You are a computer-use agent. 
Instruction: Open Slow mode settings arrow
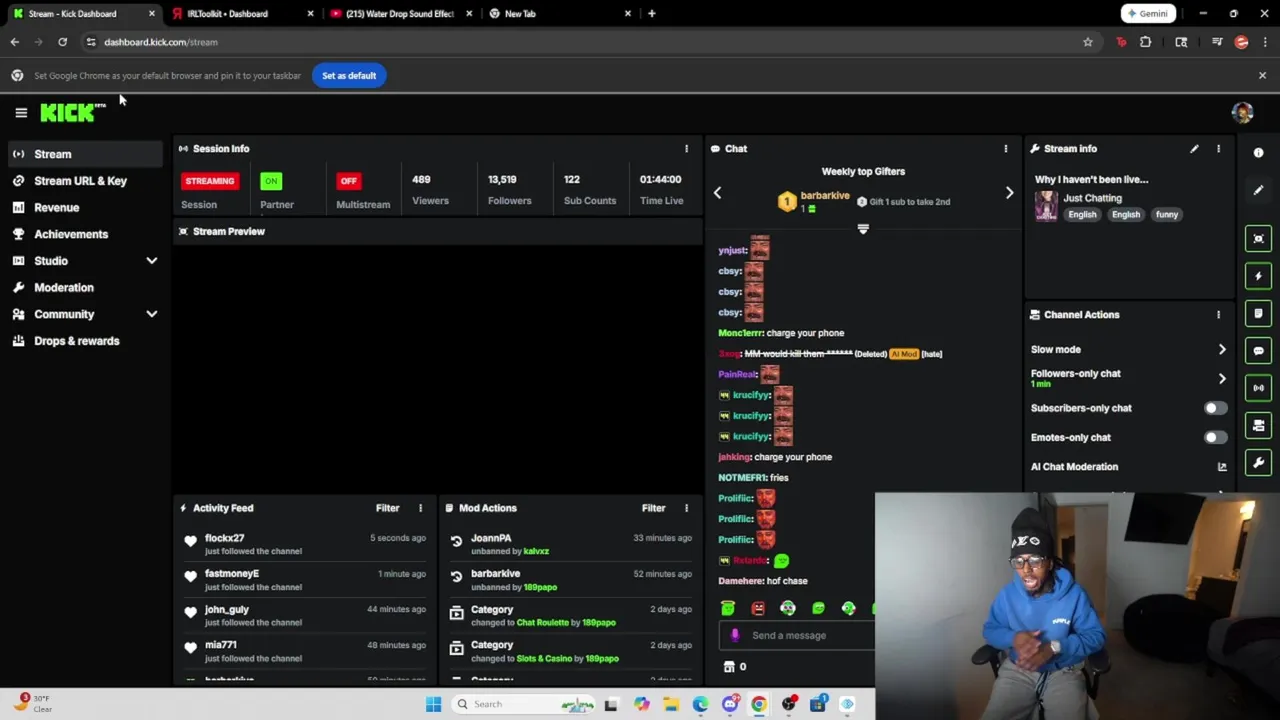[1221, 350]
